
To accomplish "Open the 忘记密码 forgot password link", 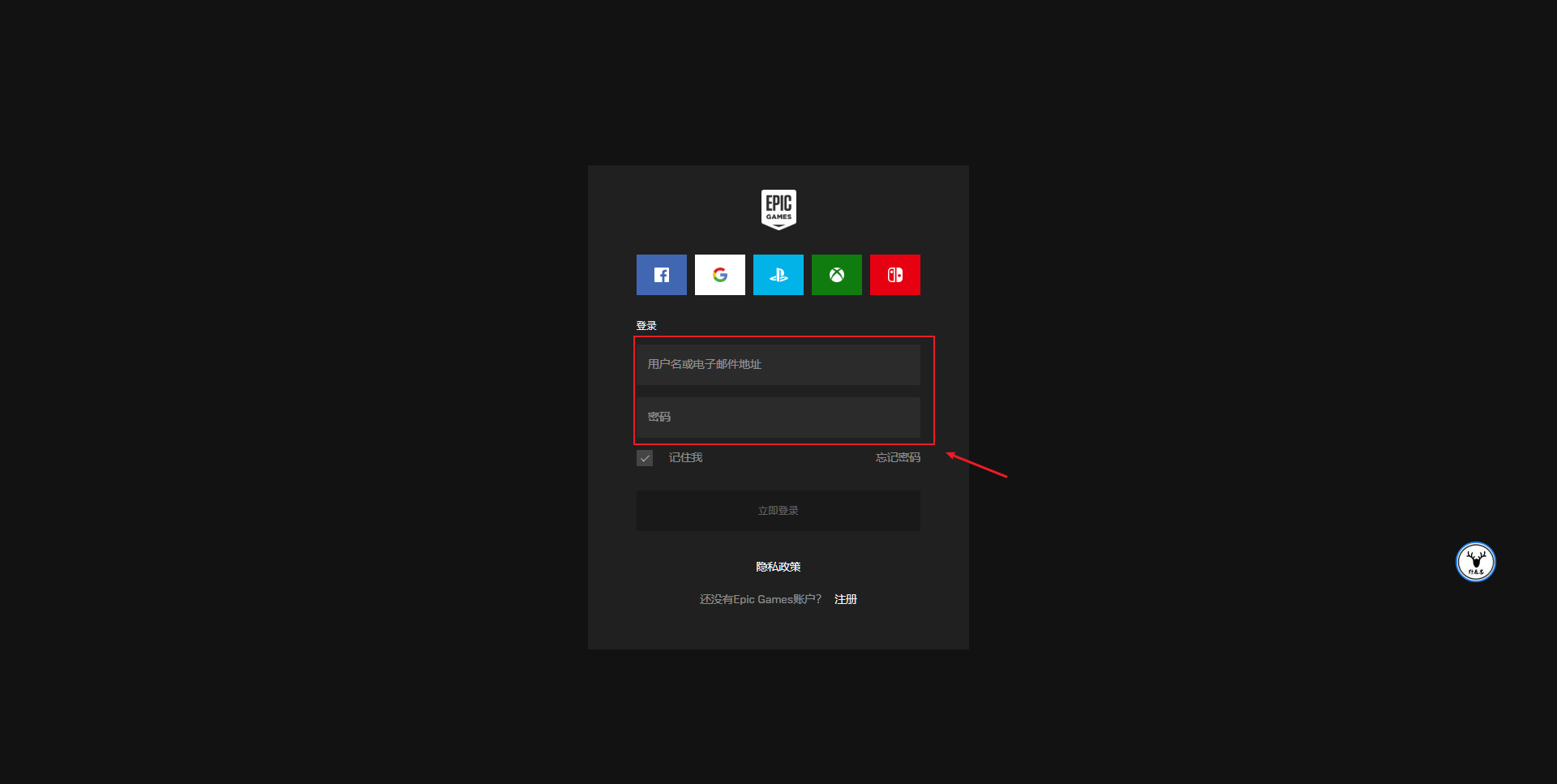I will pos(898,458).
